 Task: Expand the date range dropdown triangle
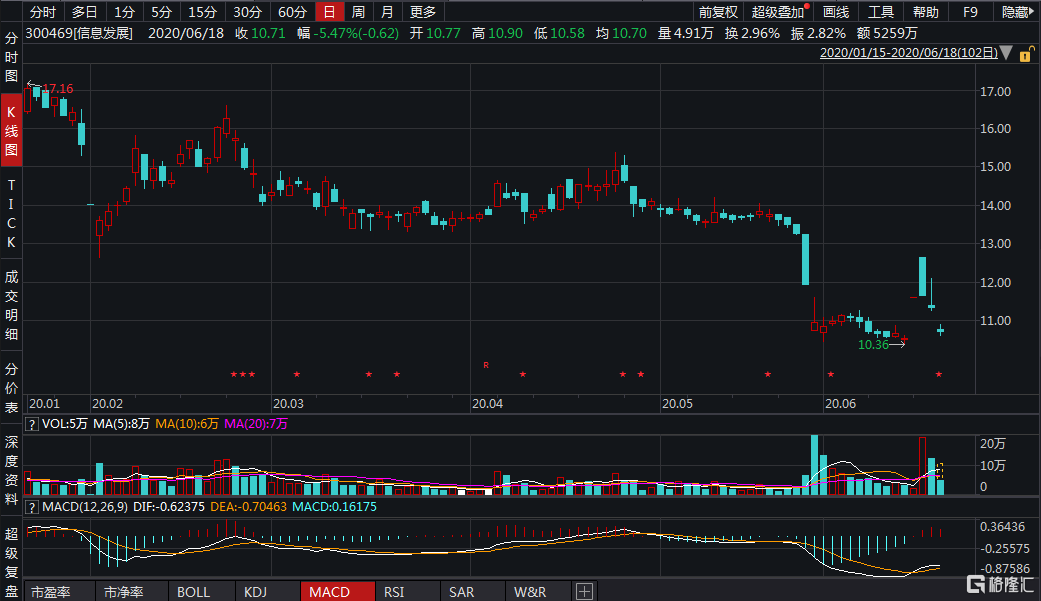pos(1006,53)
